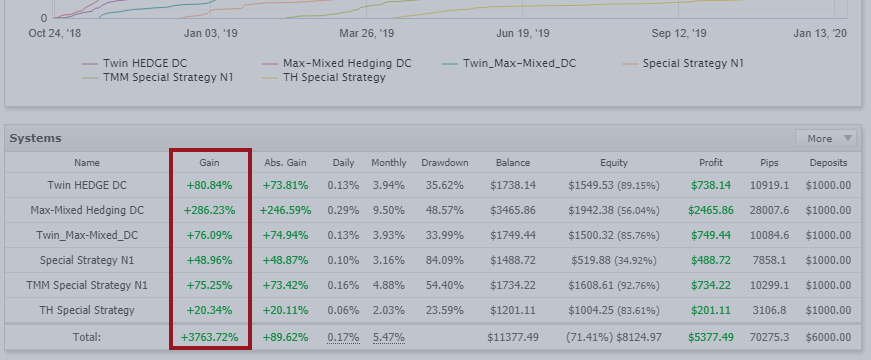
Task: Sort by Deposits column header
Action: tap(828, 163)
